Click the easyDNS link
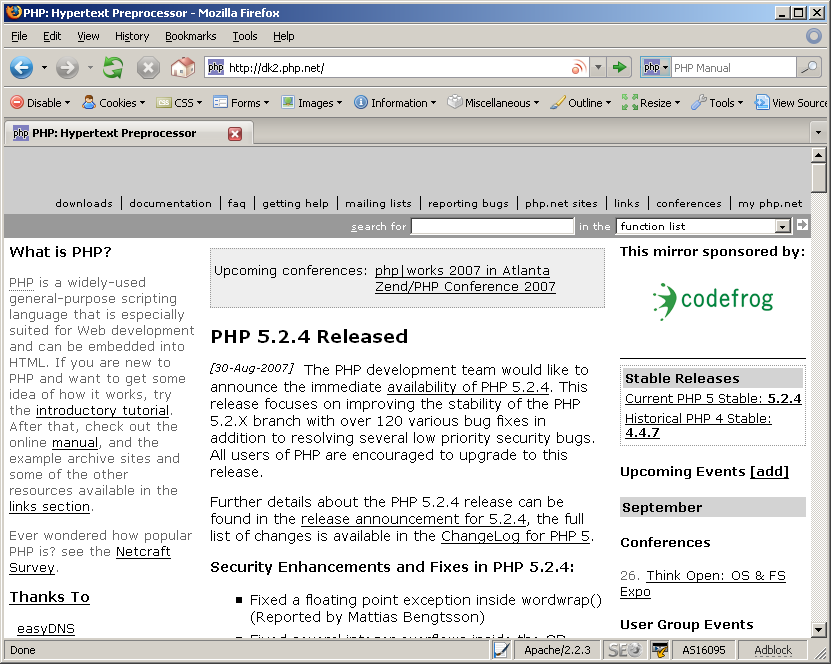 click(x=46, y=629)
